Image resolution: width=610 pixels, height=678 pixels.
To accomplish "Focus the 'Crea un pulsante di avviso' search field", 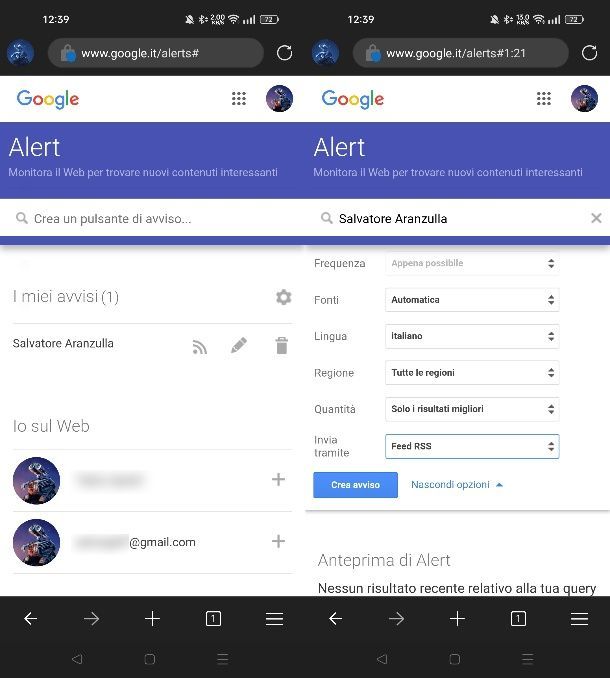I will [152, 218].
